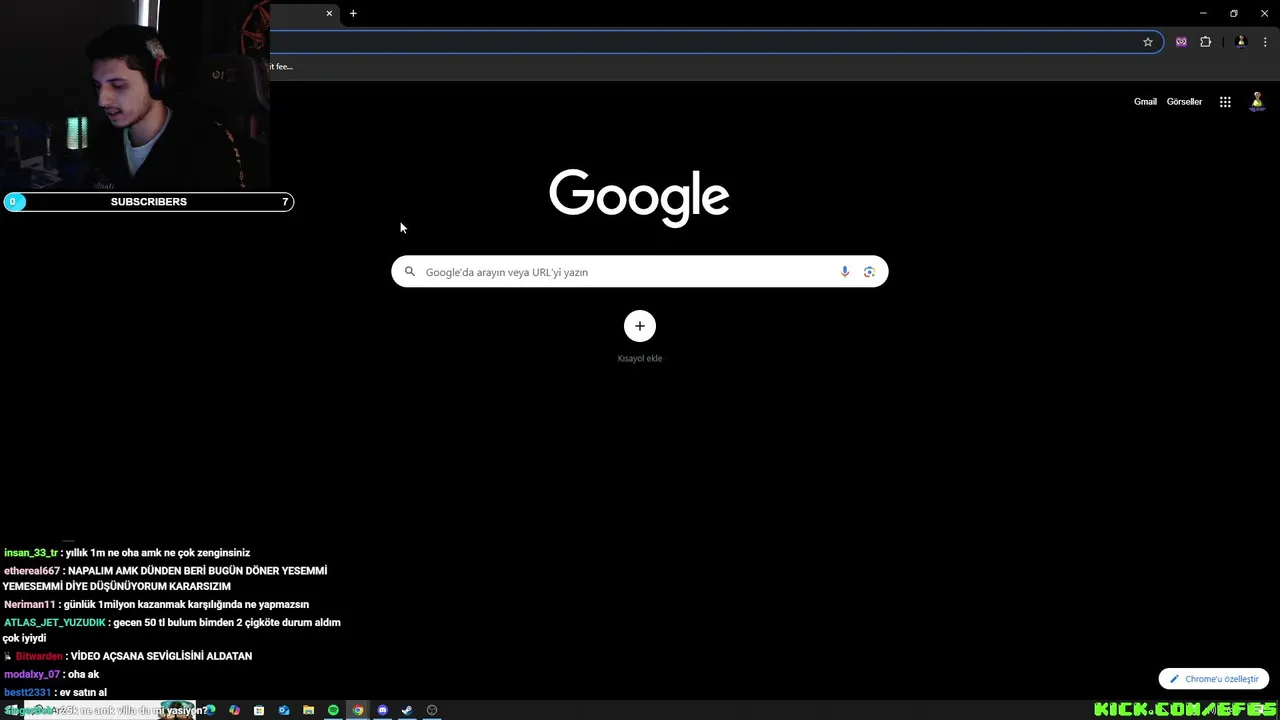Click the Google search box

640,272
